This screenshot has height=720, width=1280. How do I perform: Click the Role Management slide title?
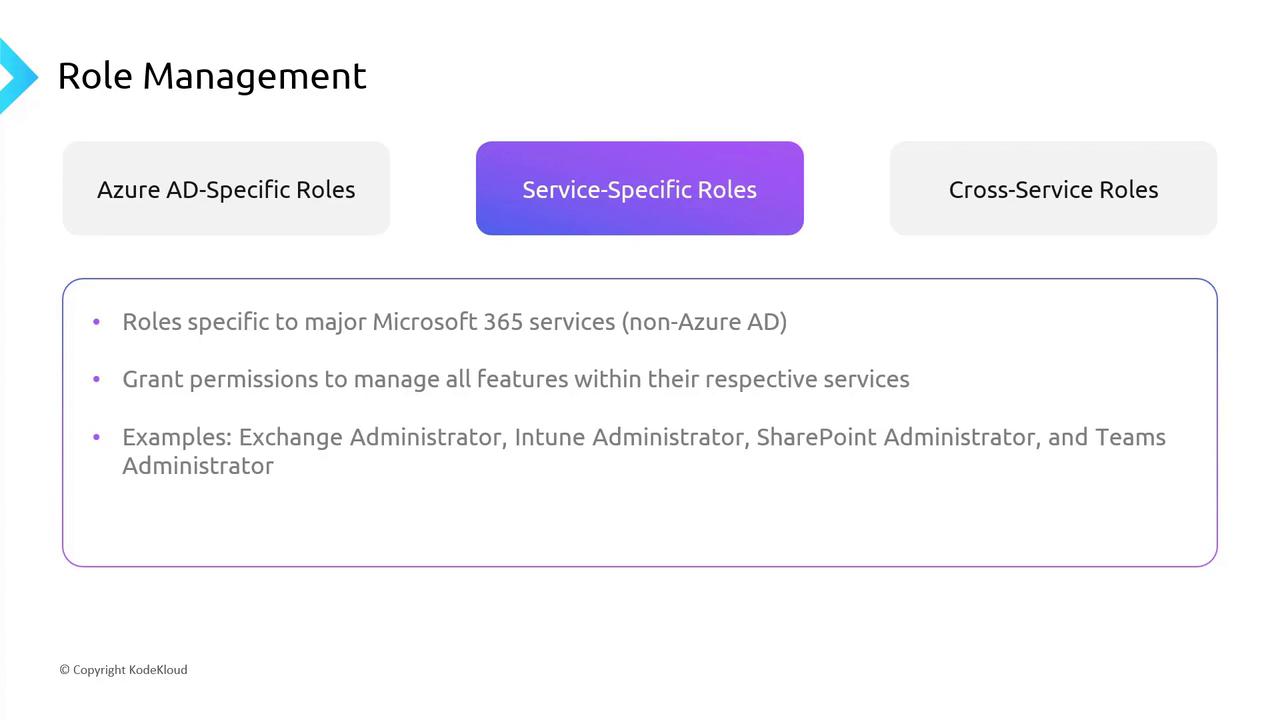pos(212,76)
